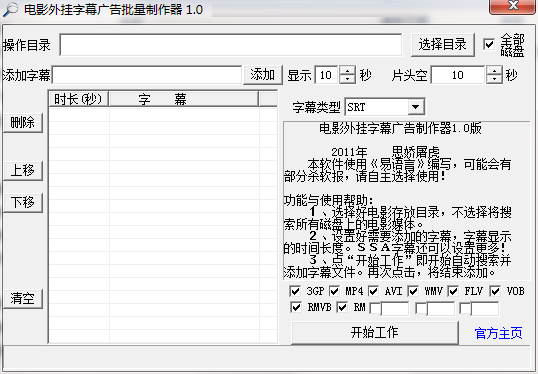Click the 字幕 column header
This screenshot has height=374, width=538.
point(184,99)
